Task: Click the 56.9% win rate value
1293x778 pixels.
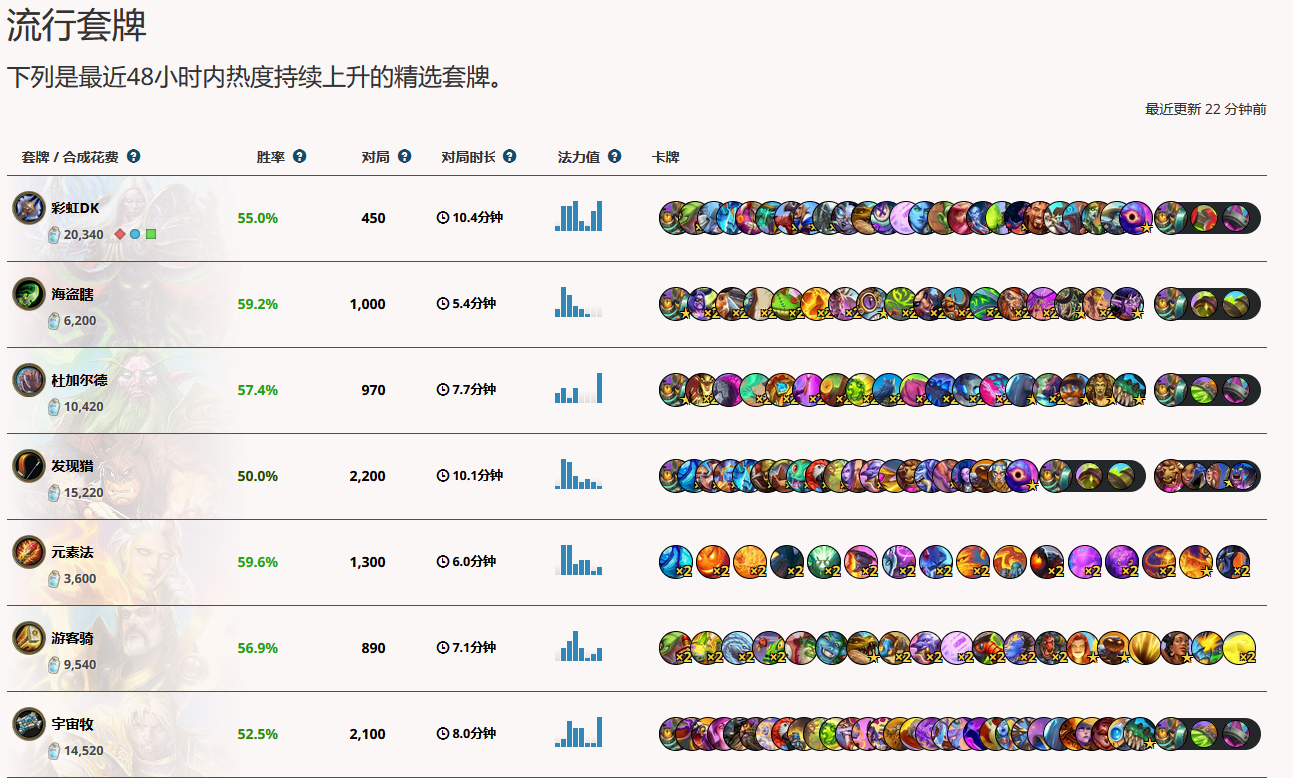Action: [257, 648]
